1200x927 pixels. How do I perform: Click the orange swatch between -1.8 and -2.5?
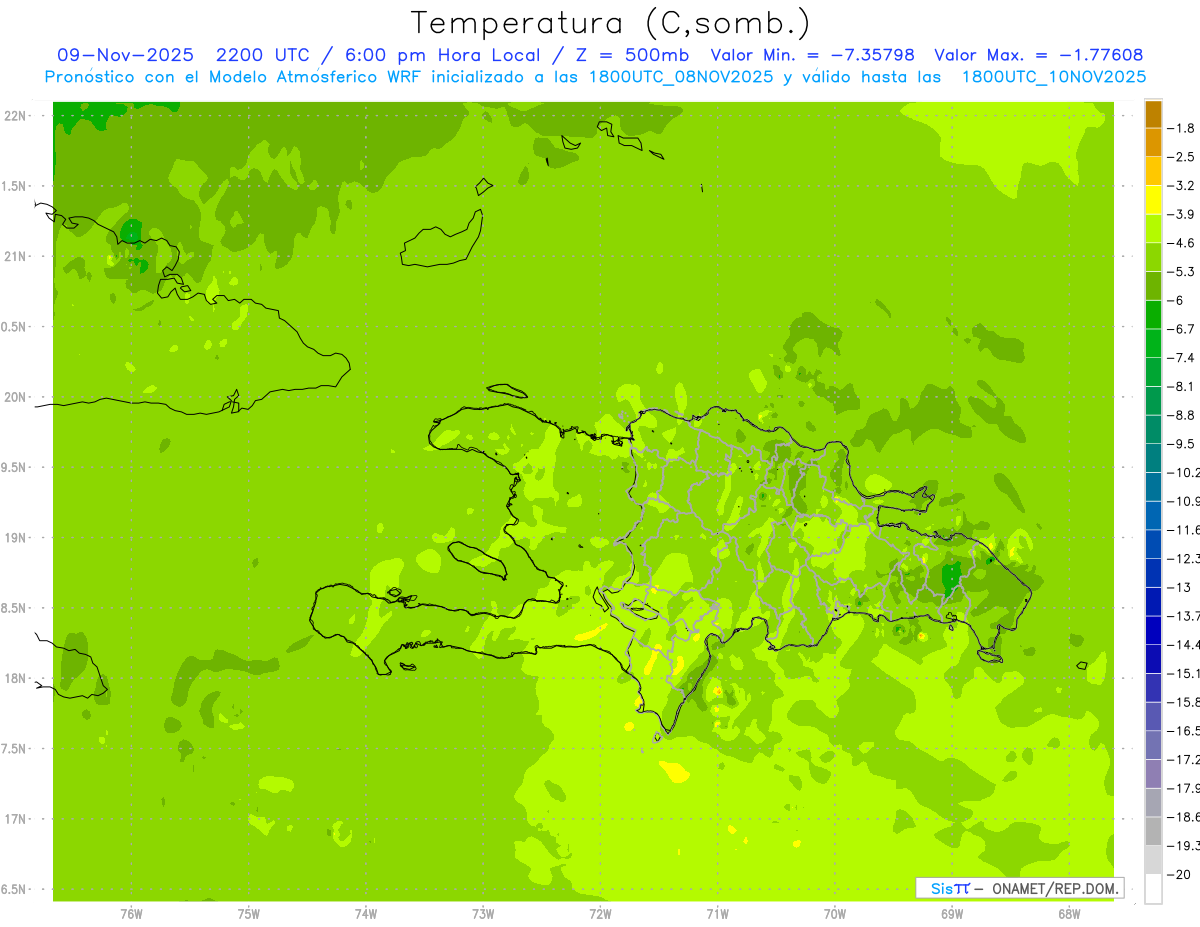point(1153,142)
